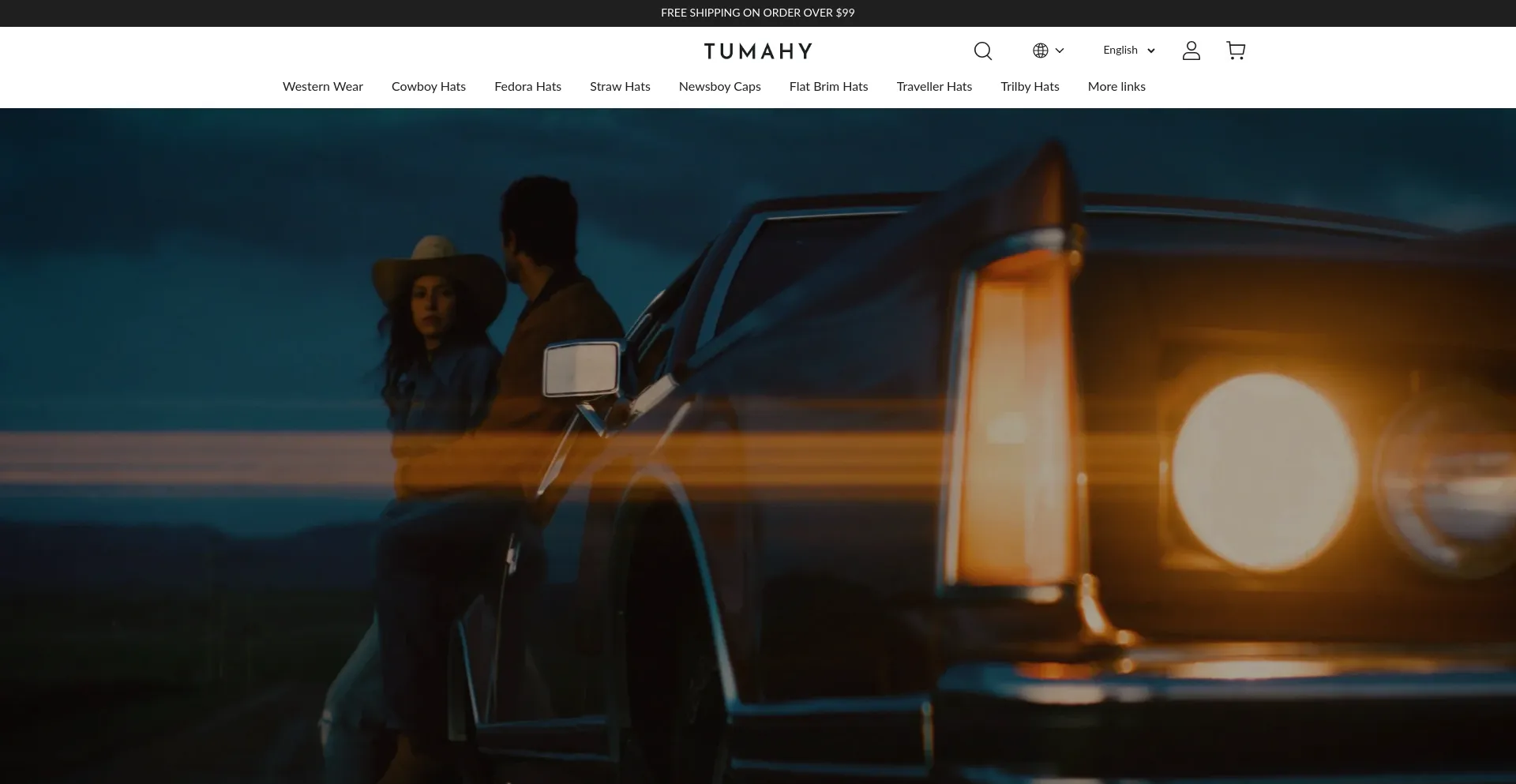This screenshot has width=1516, height=784.
Task: Go to the TUMAHY logo homepage
Action: pos(758,51)
